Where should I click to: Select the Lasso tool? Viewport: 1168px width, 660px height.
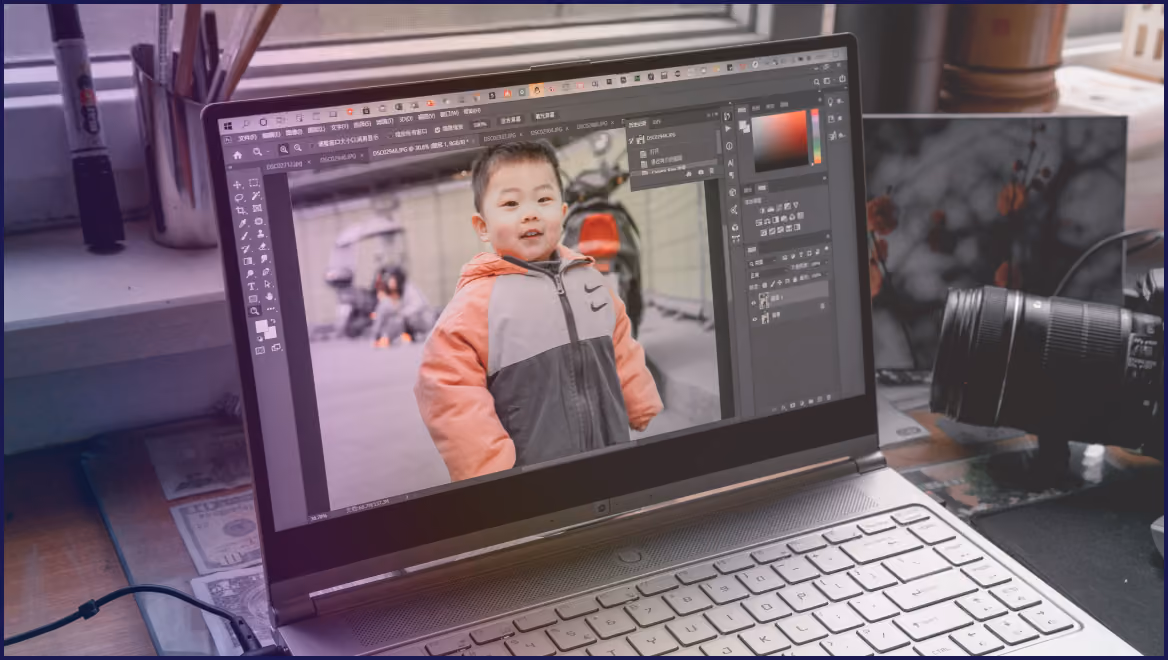coord(239,198)
